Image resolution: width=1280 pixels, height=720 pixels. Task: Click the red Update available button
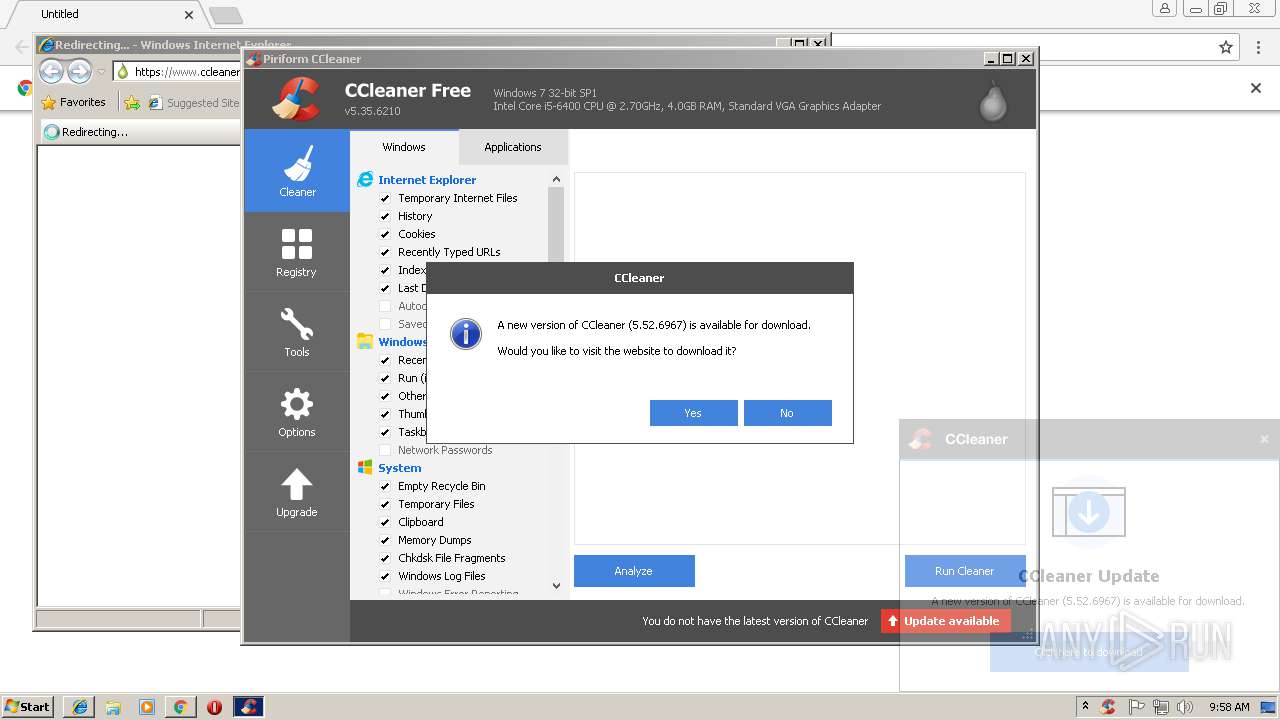click(x=945, y=621)
